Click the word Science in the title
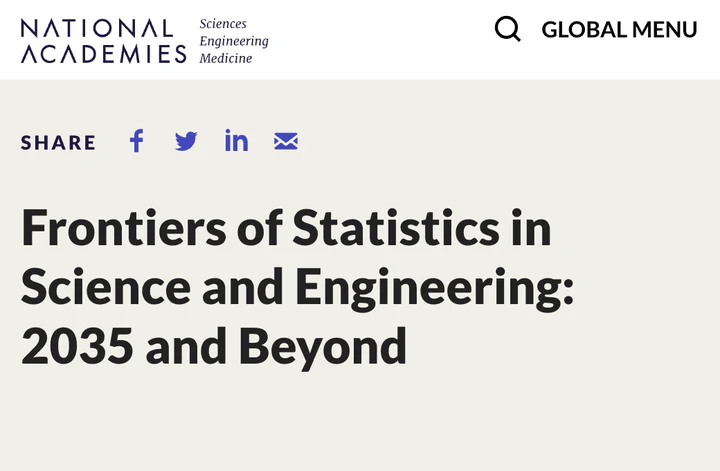 106,287
